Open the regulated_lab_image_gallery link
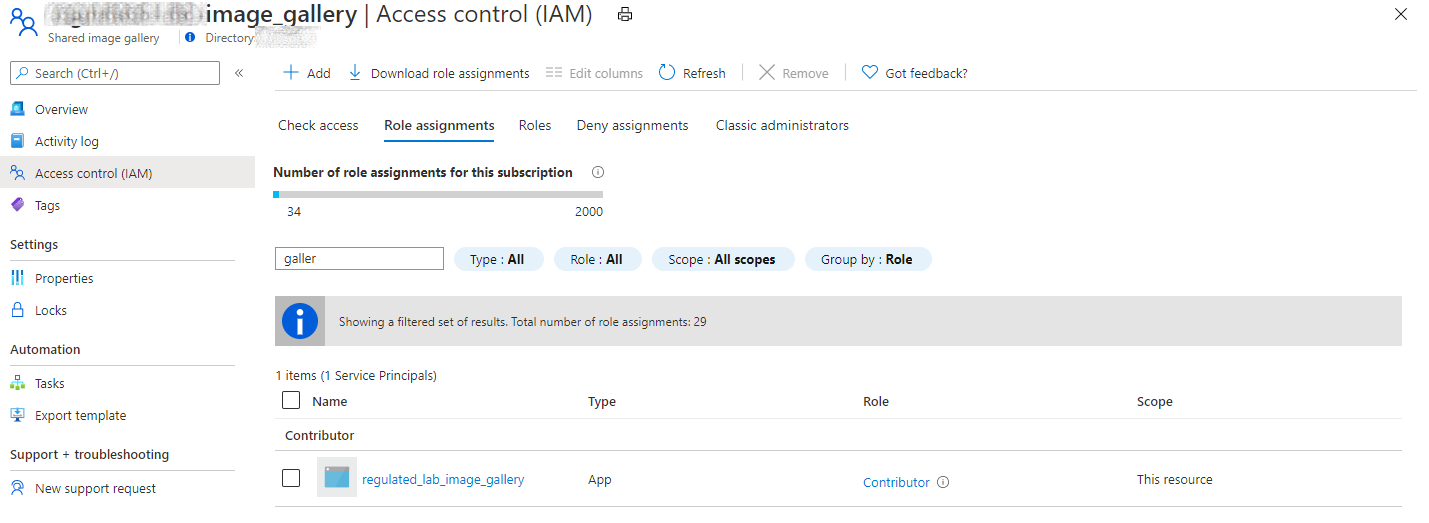Viewport: 1429px width, 523px height. coord(443,479)
